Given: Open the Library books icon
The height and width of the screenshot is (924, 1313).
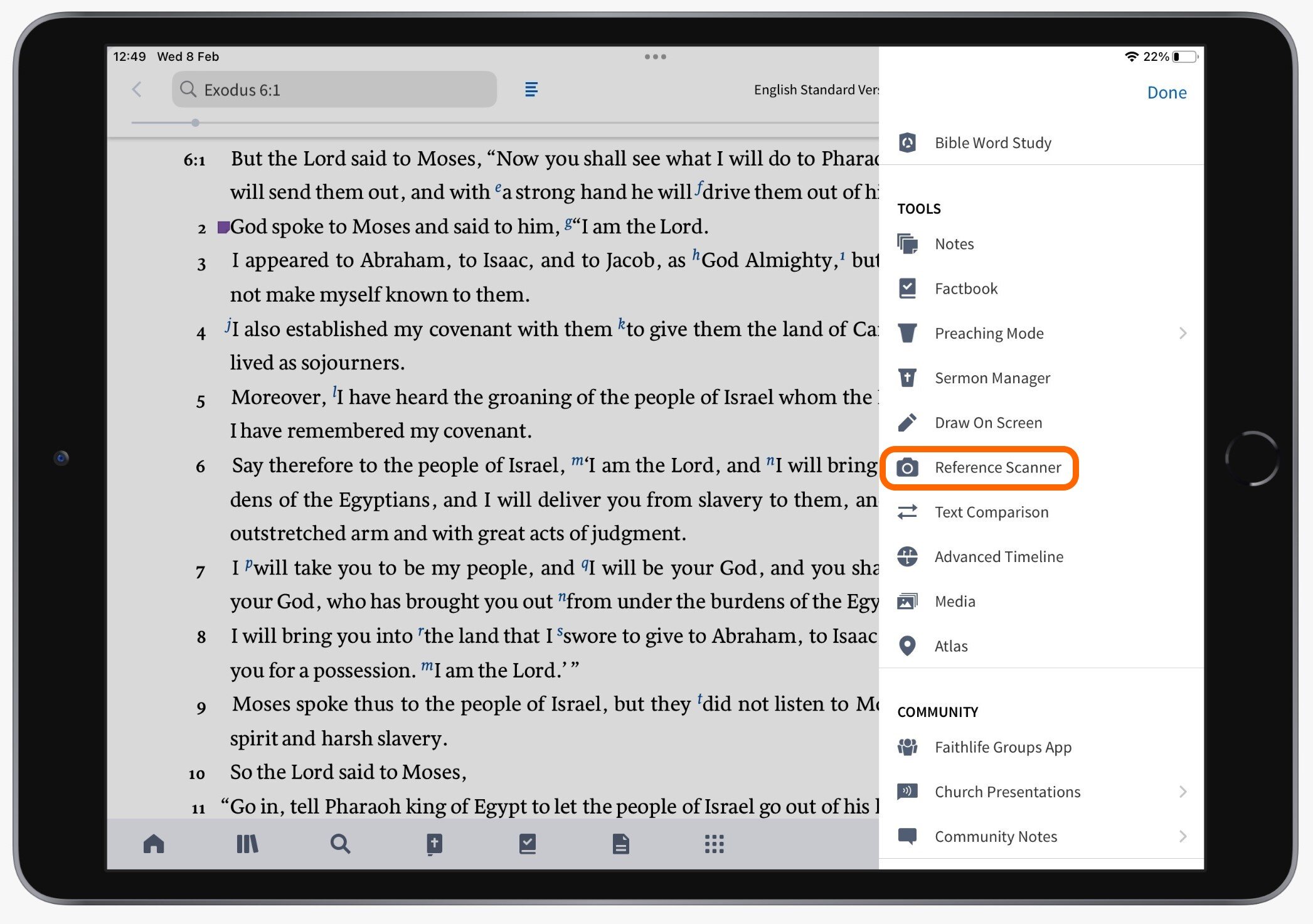Looking at the screenshot, I should click(247, 844).
